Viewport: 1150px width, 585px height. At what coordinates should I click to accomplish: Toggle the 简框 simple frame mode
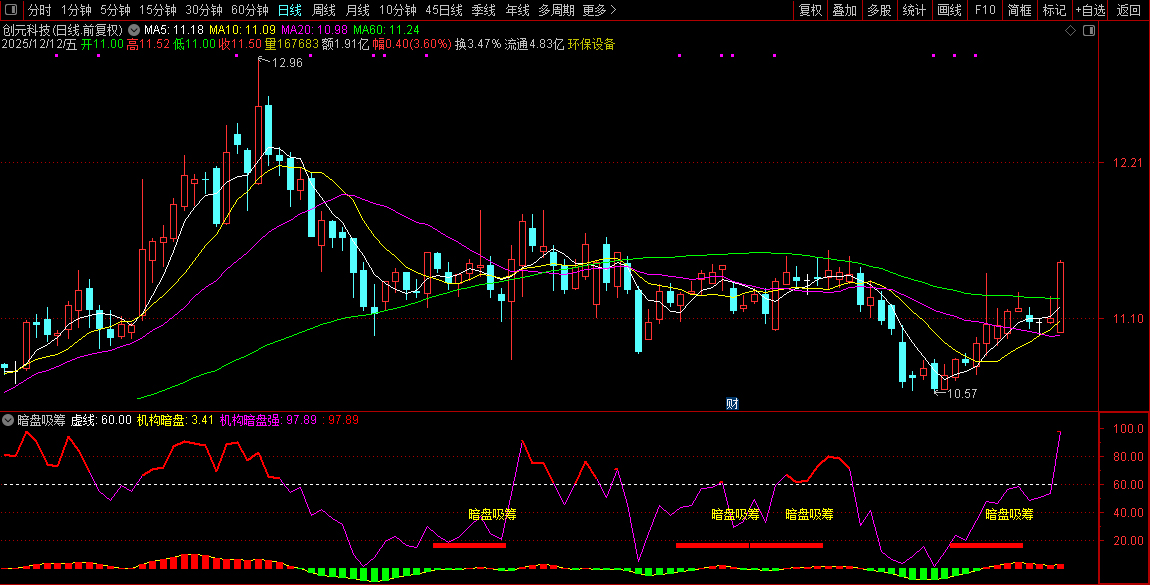(1020, 10)
